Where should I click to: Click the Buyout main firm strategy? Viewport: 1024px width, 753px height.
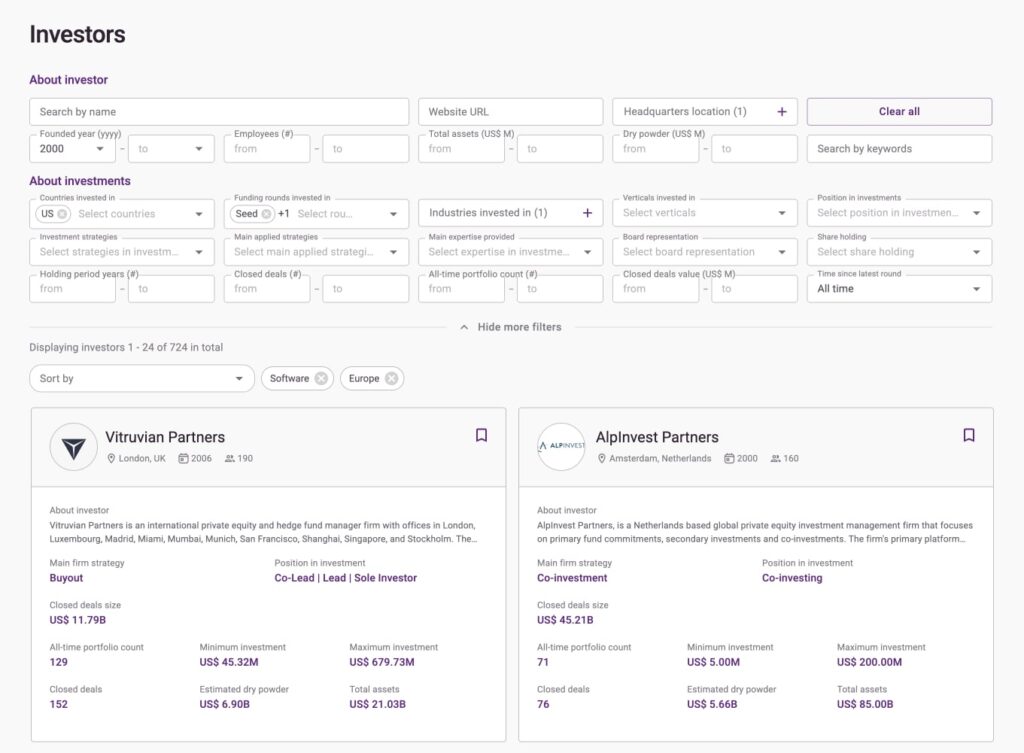(66, 578)
